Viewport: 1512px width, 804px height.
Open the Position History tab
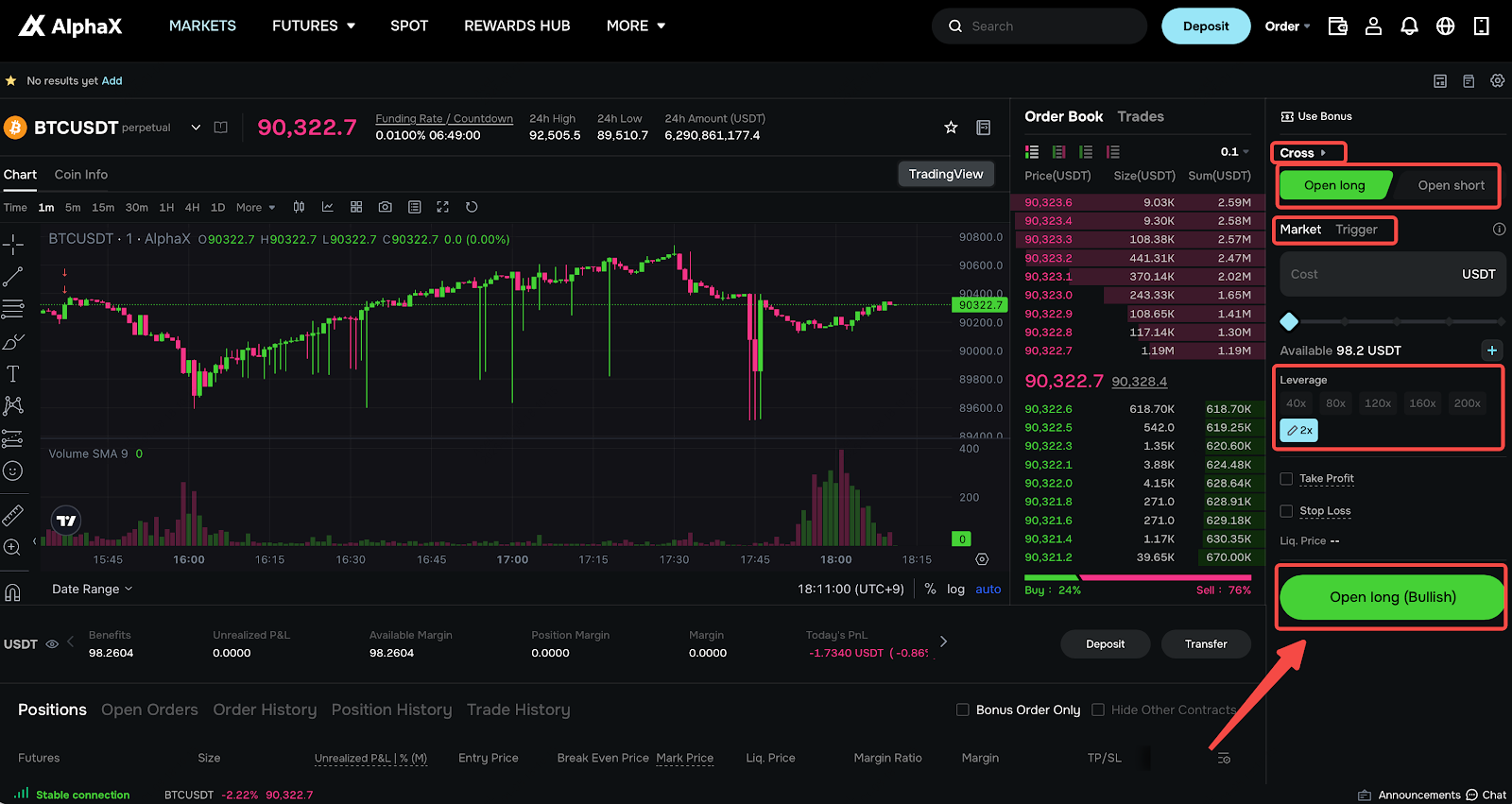pyautogui.click(x=391, y=710)
